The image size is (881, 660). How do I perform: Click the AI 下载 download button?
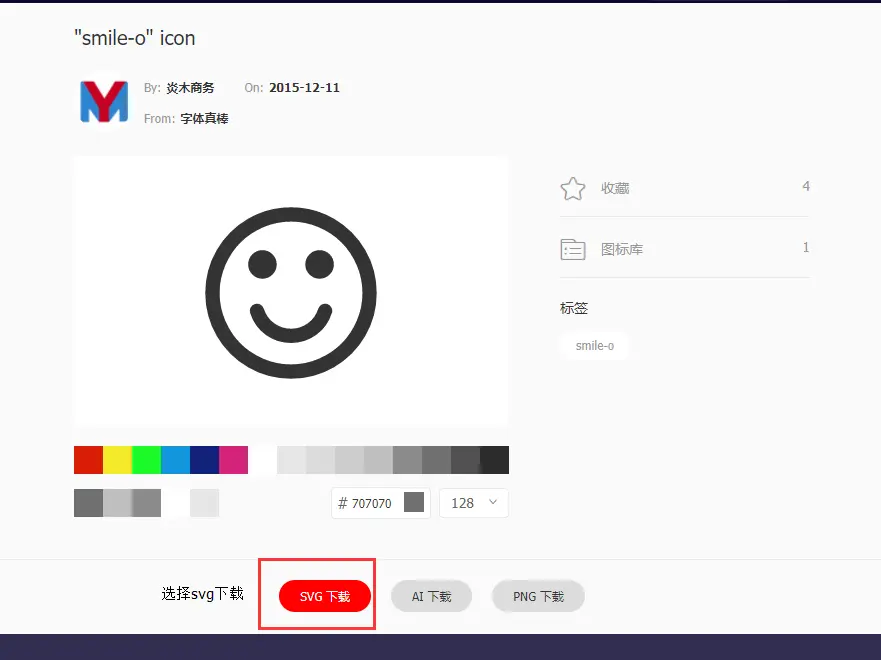coord(431,595)
